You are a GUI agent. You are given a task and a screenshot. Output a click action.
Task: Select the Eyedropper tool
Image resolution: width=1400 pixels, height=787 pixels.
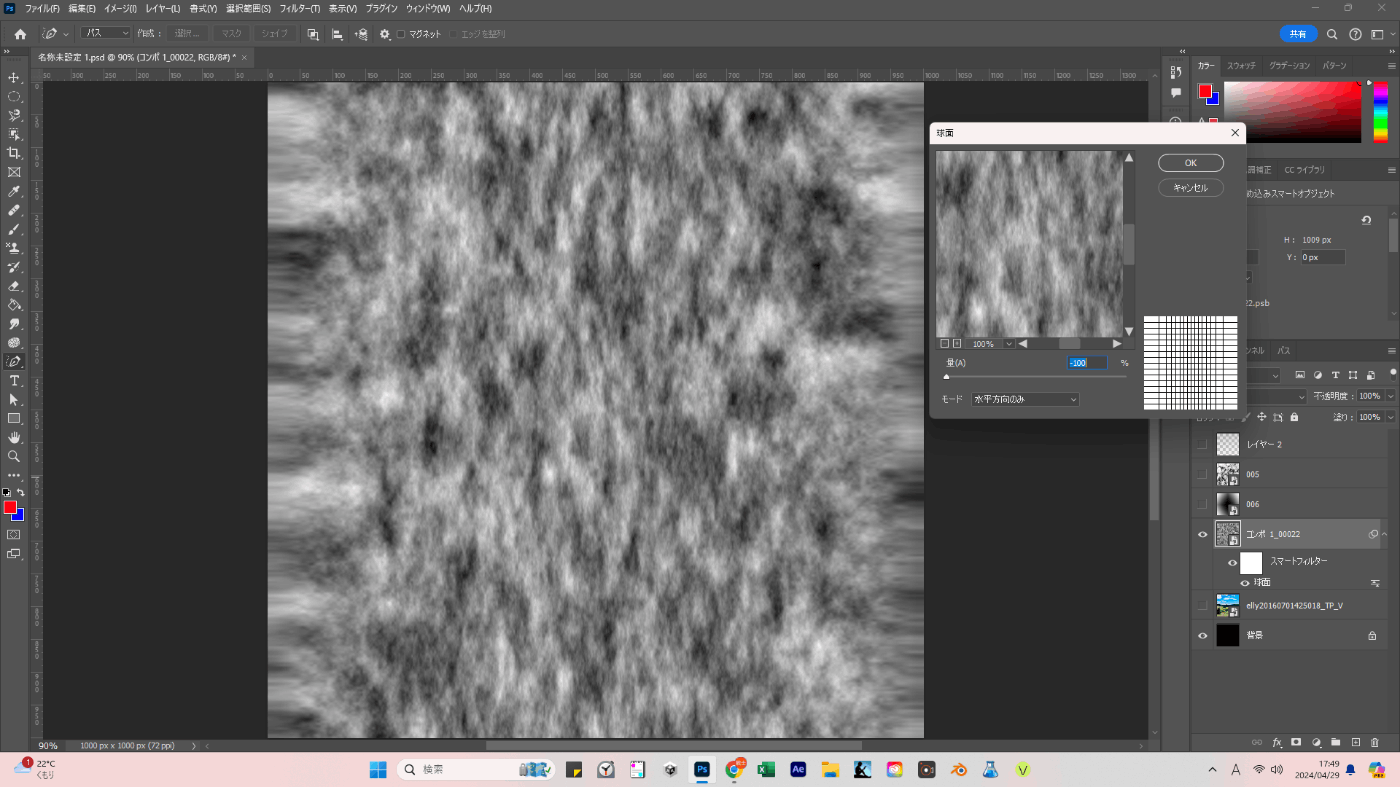coord(14,191)
